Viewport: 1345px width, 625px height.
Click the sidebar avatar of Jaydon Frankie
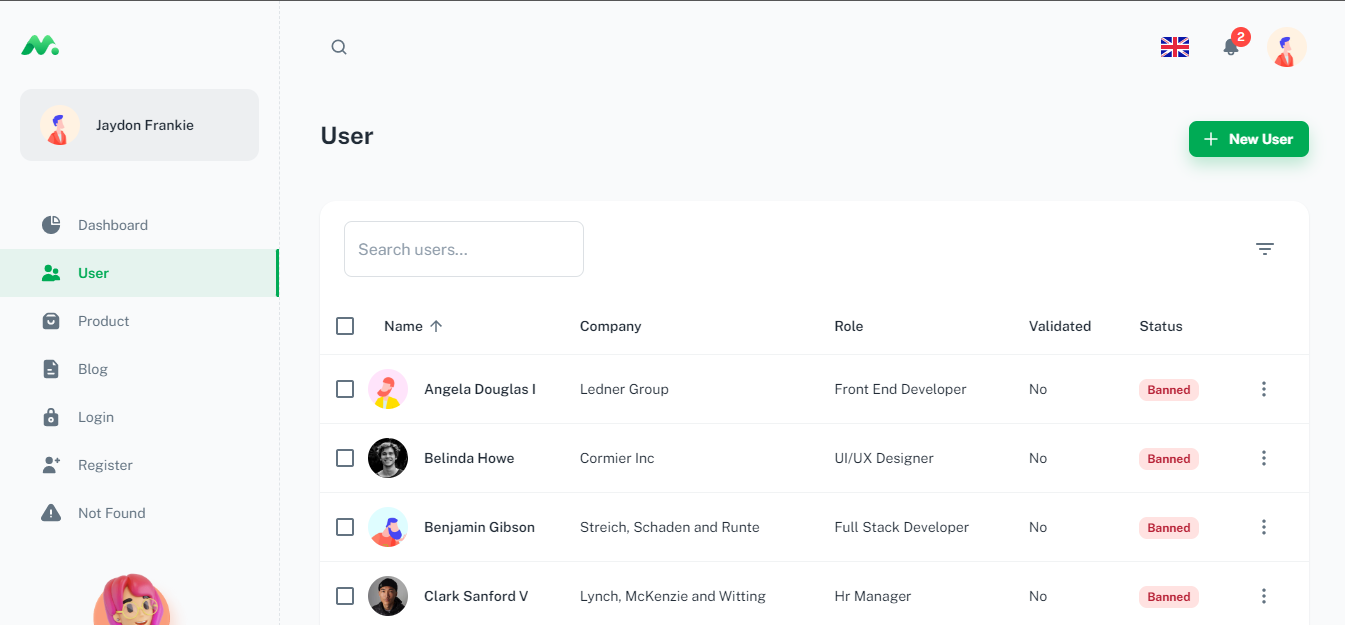pyautogui.click(x=60, y=125)
